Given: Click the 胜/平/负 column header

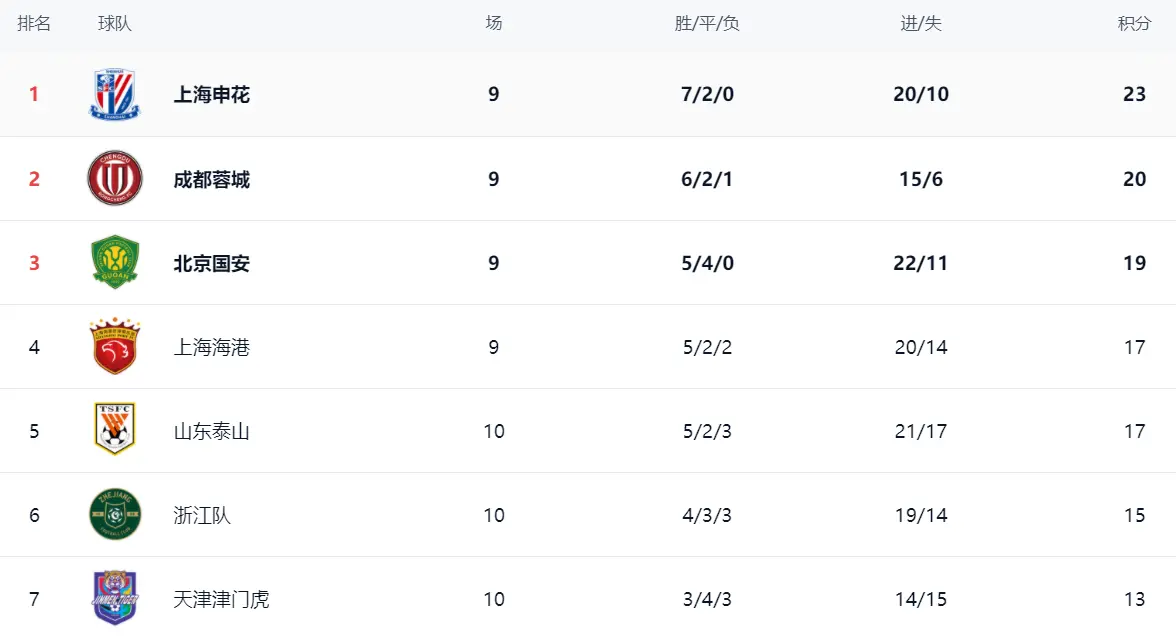Looking at the screenshot, I should coord(707,24).
